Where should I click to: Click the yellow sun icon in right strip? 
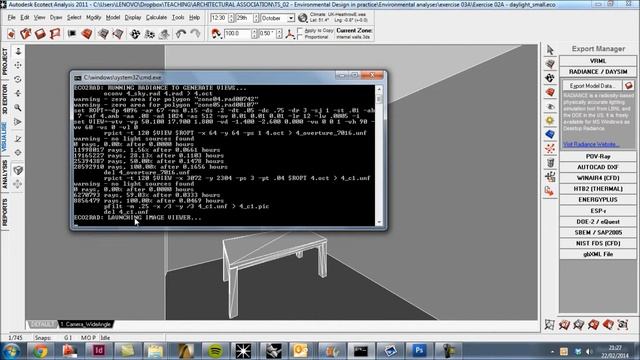pyautogui.click(x=550, y=120)
